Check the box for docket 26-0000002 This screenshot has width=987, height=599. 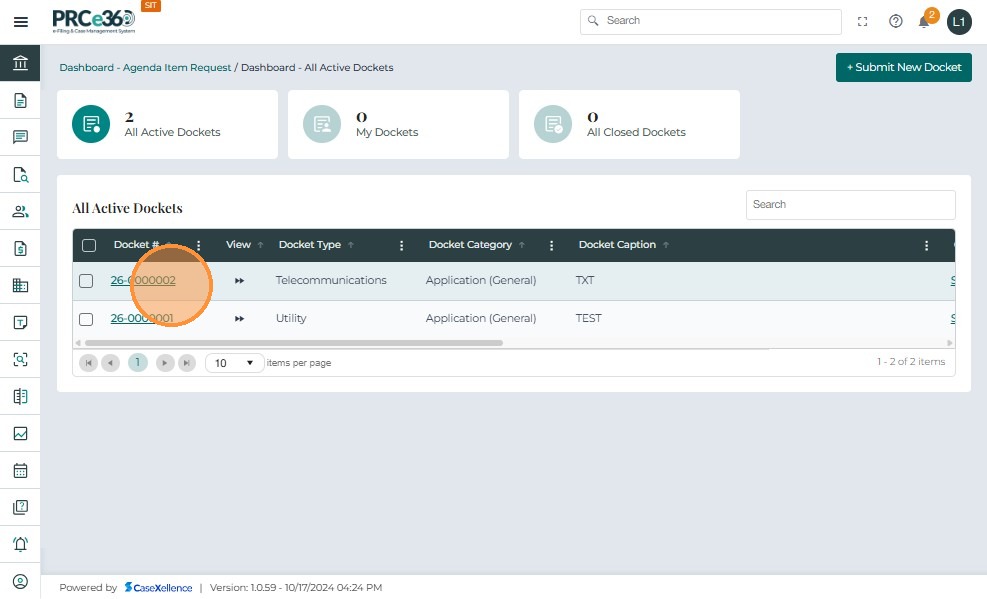coord(86,281)
